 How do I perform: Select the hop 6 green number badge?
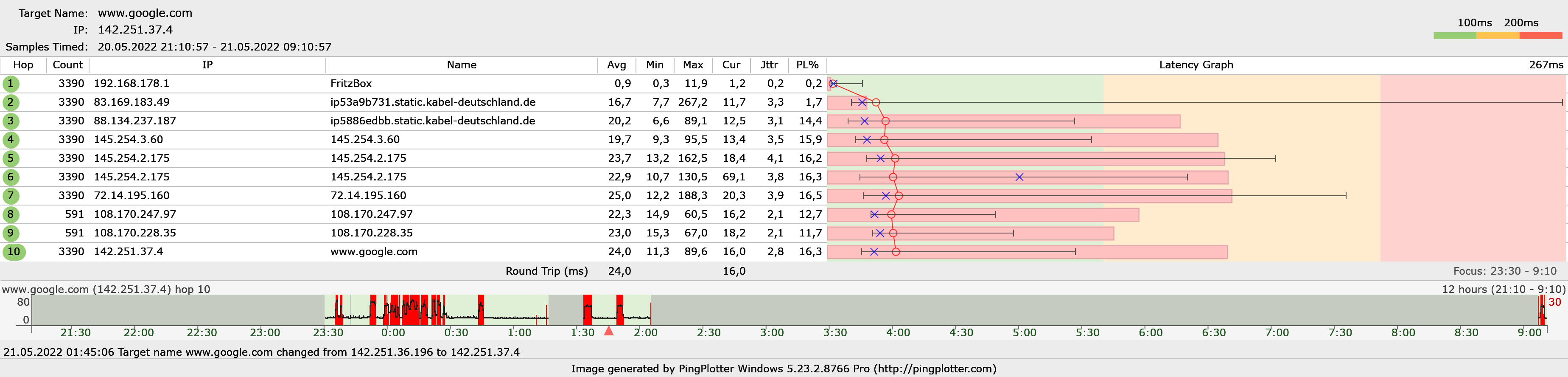(10, 177)
